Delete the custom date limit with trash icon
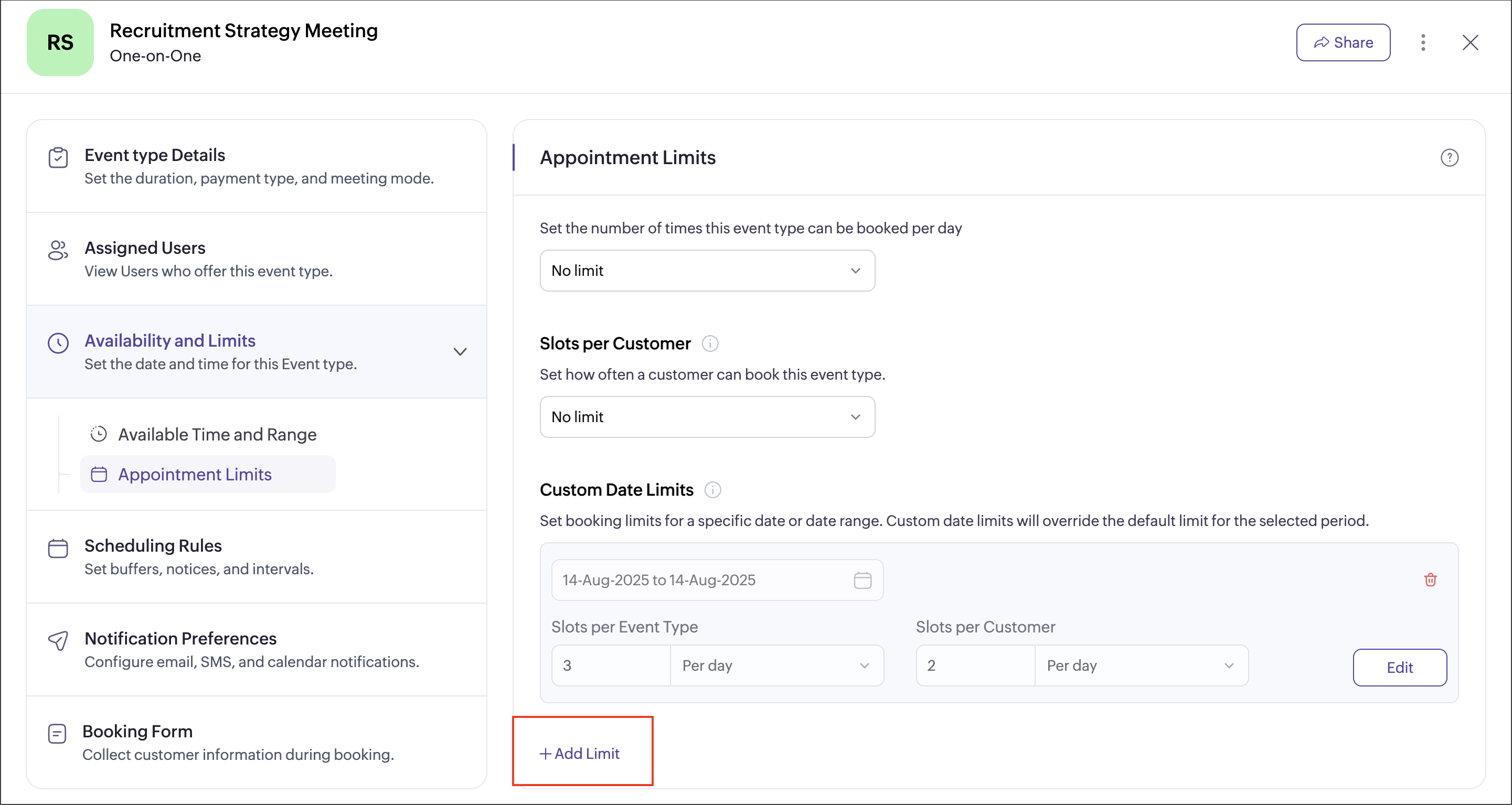This screenshot has height=805, width=1512. pos(1430,579)
